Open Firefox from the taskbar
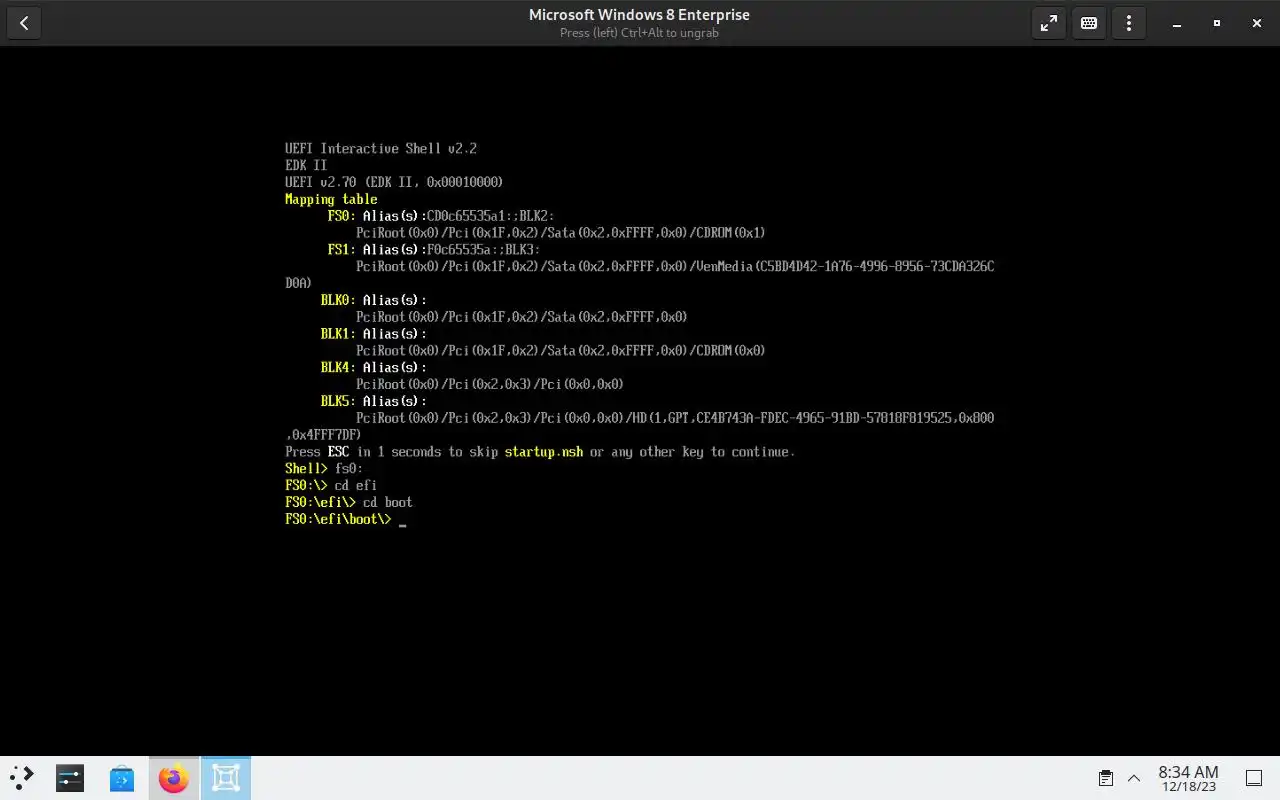Image resolution: width=1280 pixels, height=800 pixels. [x=174, y=778]
